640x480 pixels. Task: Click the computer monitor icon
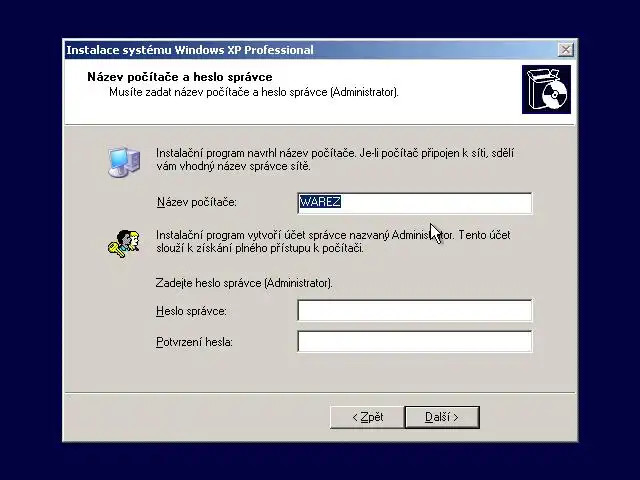pos(124,162)
